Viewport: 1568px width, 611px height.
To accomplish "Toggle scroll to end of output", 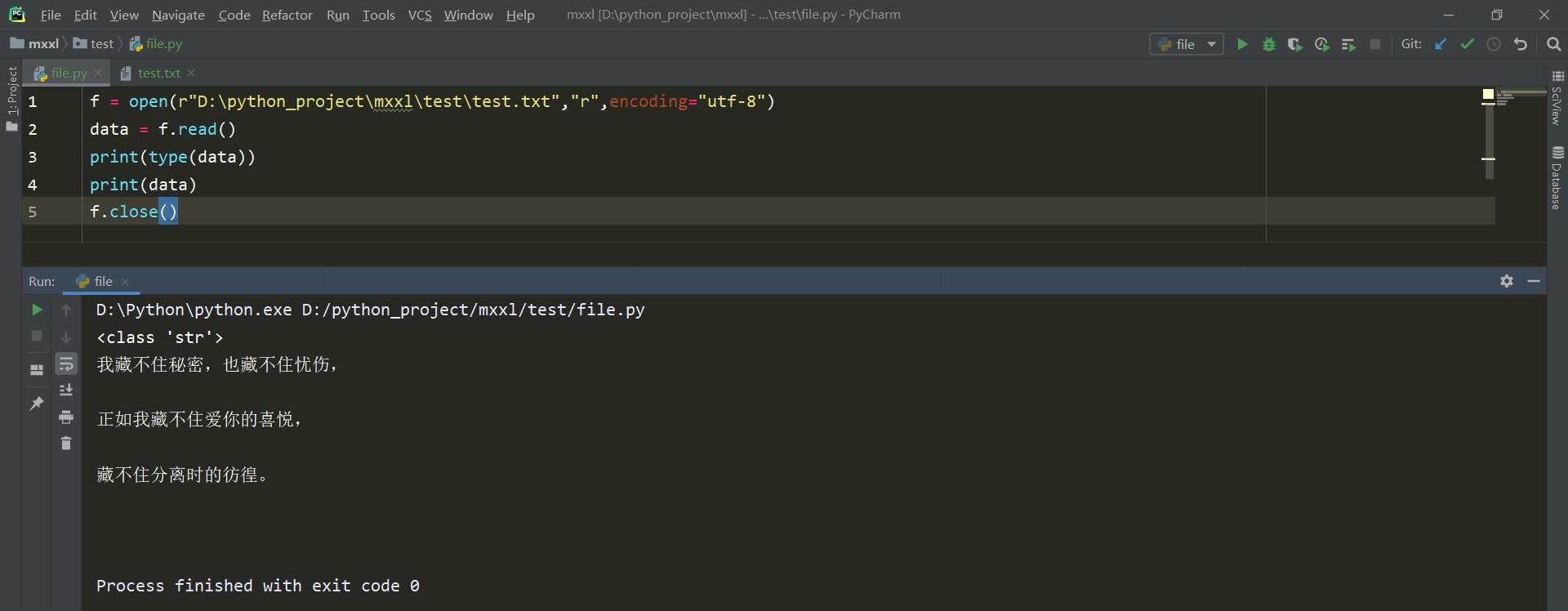I will 66,390.
